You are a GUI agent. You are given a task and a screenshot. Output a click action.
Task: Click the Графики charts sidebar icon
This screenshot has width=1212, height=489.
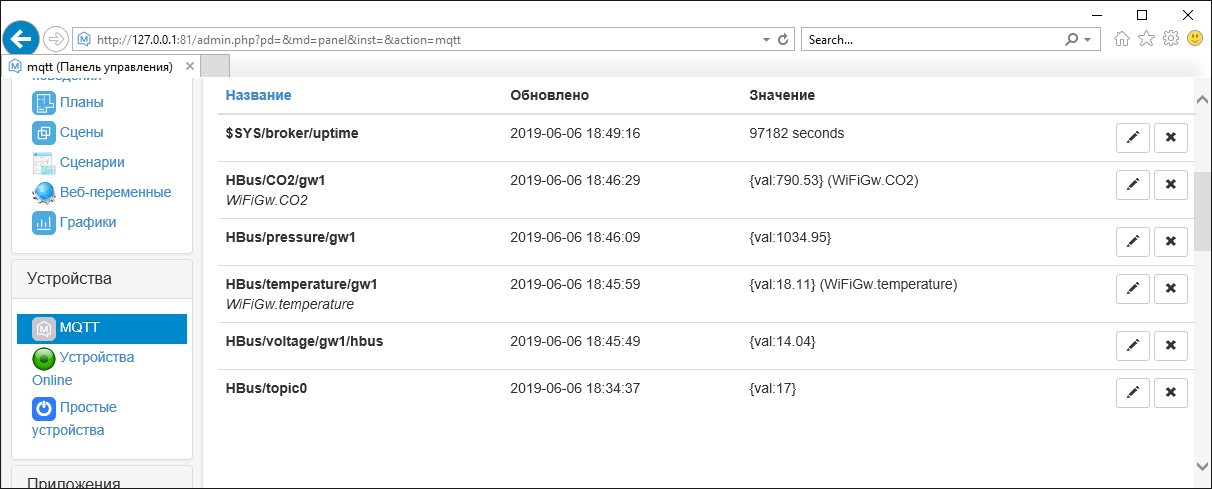click(43, 222)
